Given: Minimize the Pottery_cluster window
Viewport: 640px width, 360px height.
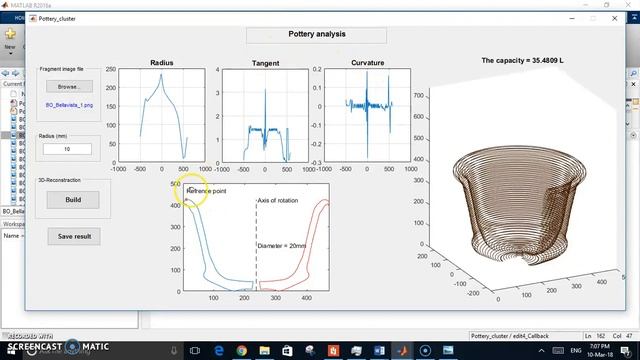Looking at the screenshot, I should coord(572,18).
